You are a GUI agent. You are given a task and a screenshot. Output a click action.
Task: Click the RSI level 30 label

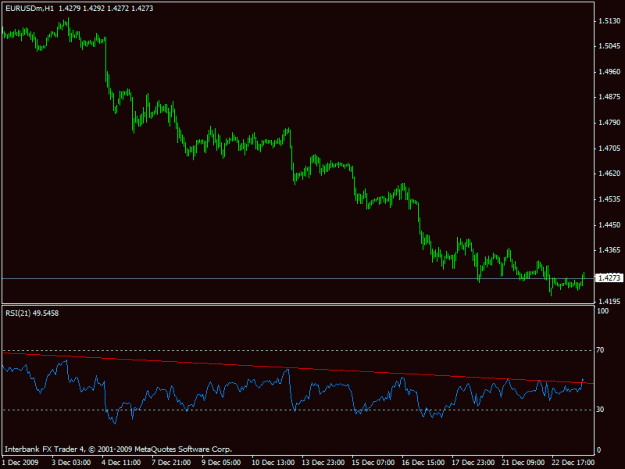[600, 409]
